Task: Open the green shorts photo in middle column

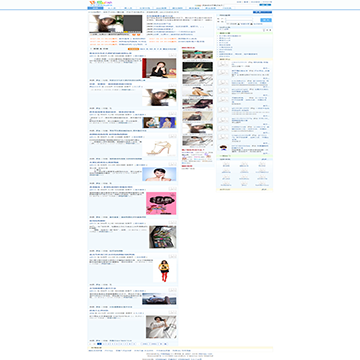Action: pyautogui.click(x=197, y=55)
